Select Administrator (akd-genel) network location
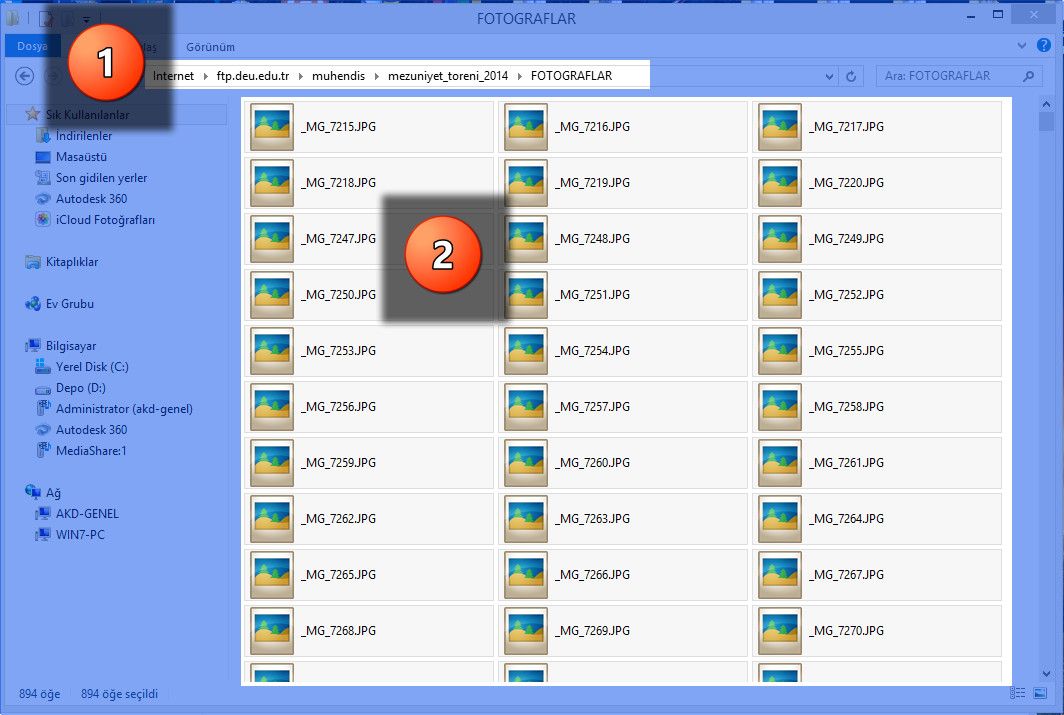 (x=124, y=409)
